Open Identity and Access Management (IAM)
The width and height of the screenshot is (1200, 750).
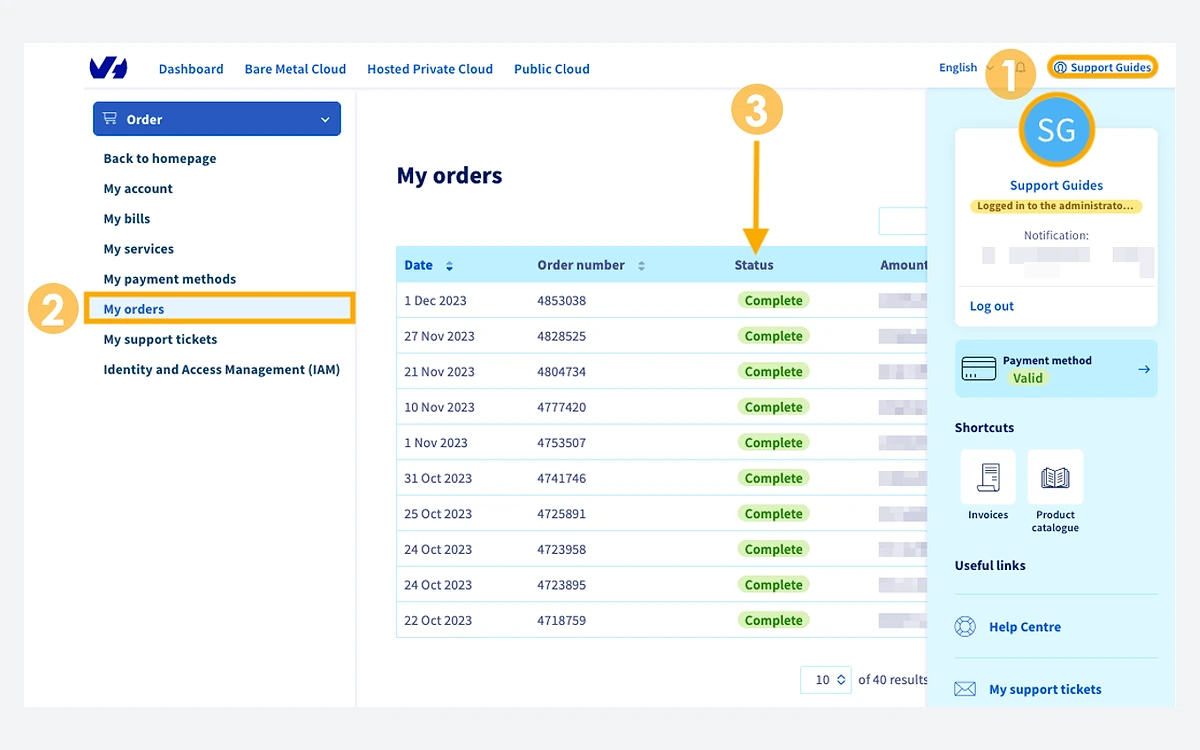pyautogui.click(x=222, y=369)
